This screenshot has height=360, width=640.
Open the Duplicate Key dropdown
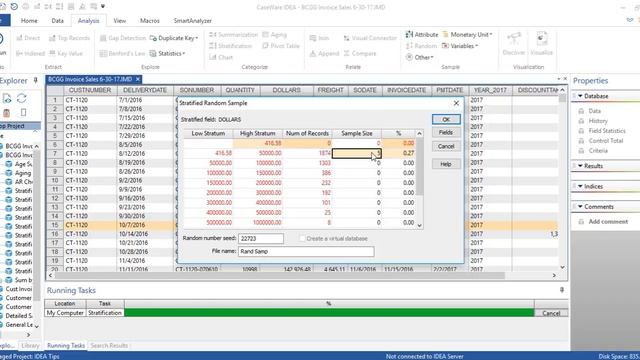click(x=174, y=38)
